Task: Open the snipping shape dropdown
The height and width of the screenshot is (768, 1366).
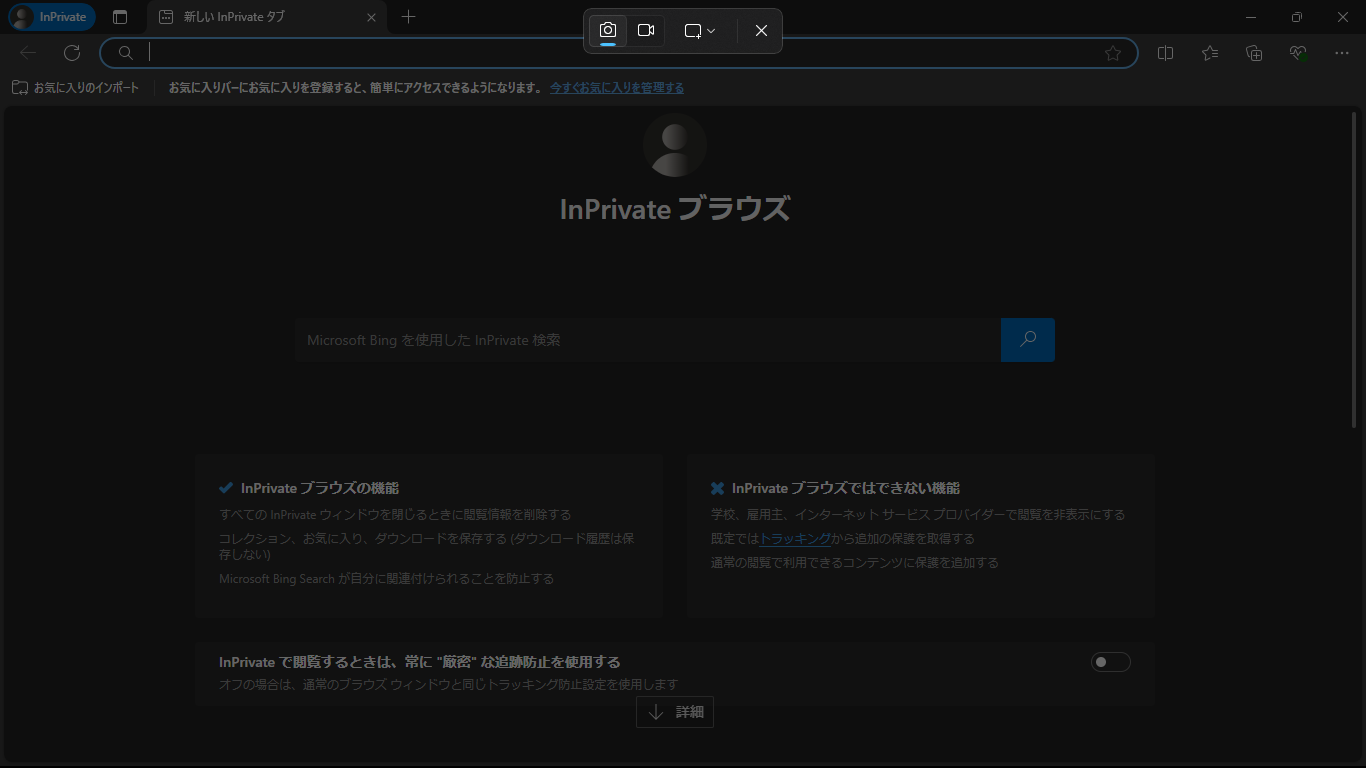Action: pos(700,31)
